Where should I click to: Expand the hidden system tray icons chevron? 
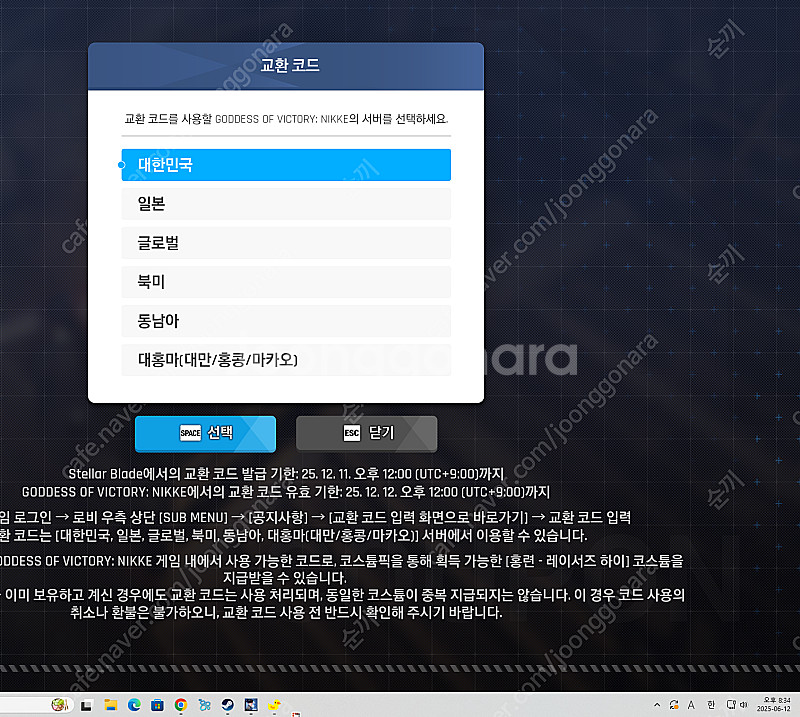tap(657, 705)
